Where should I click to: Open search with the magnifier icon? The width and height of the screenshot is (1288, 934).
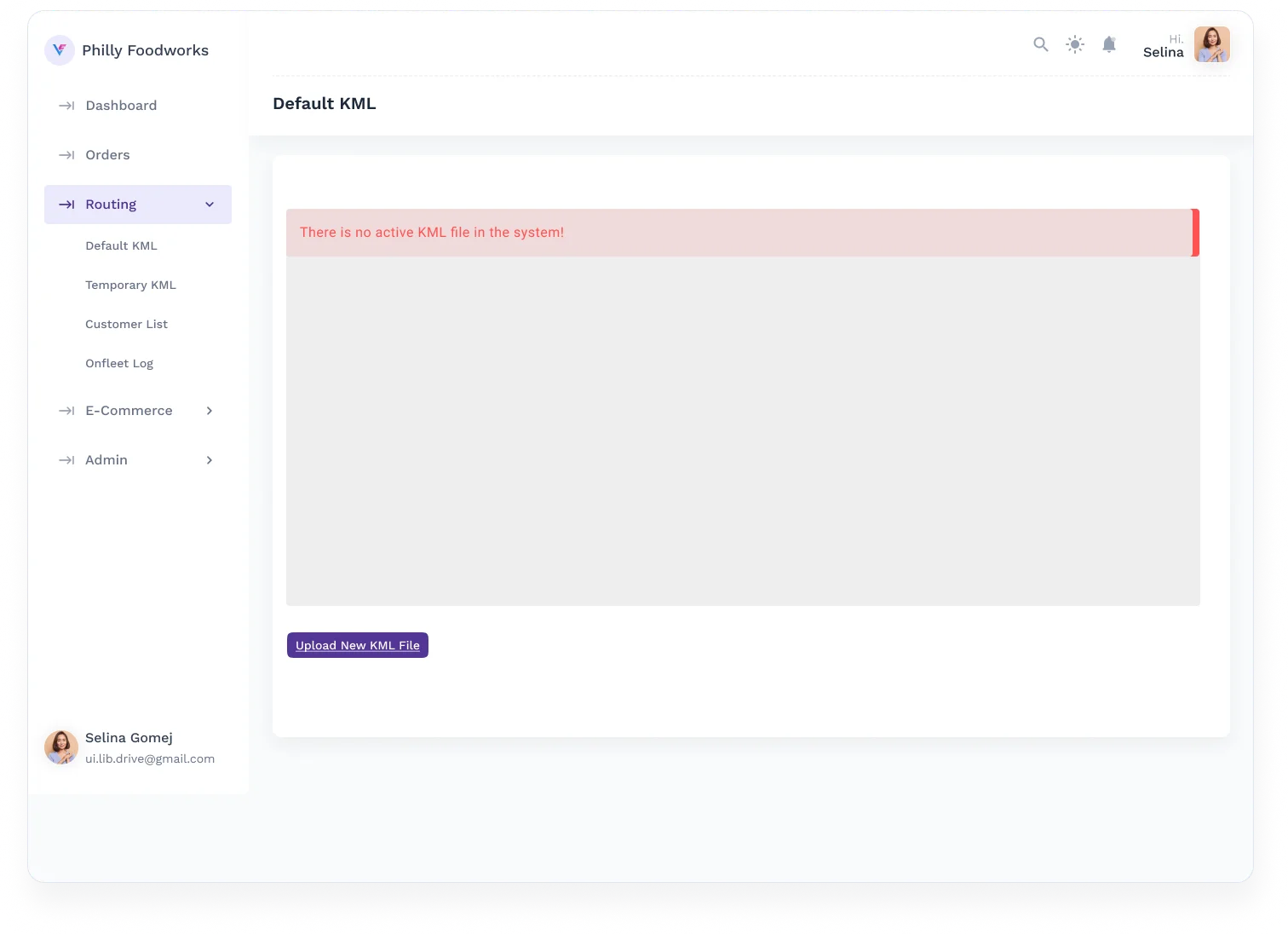pyautogui.click(x=1040, y=44)
